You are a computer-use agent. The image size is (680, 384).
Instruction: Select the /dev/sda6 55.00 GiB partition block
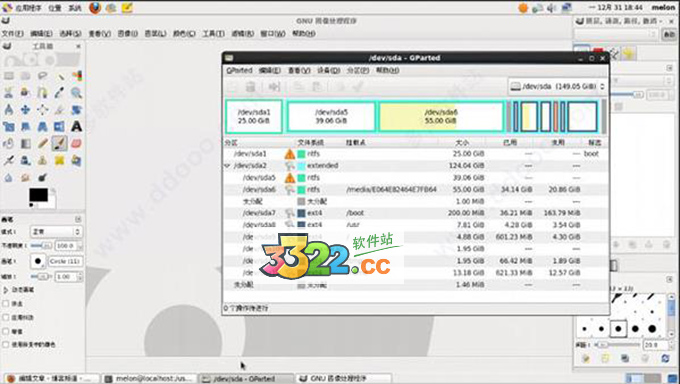441,116
